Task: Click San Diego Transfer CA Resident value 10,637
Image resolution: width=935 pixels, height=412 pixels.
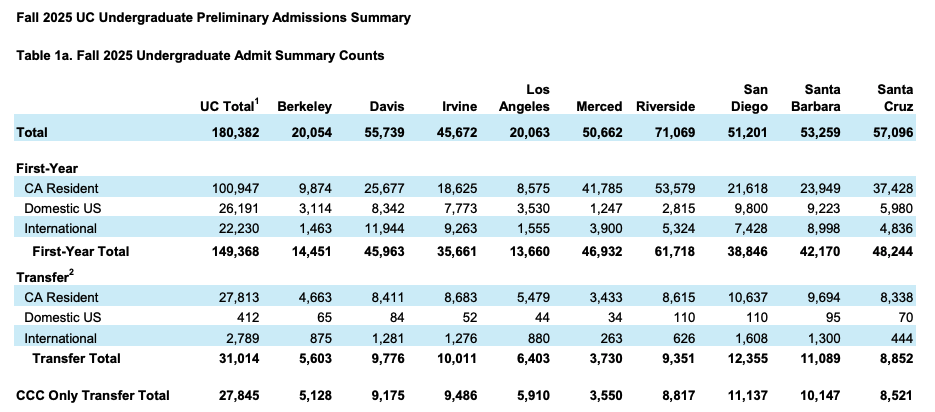Action: [x=747, y=298]
